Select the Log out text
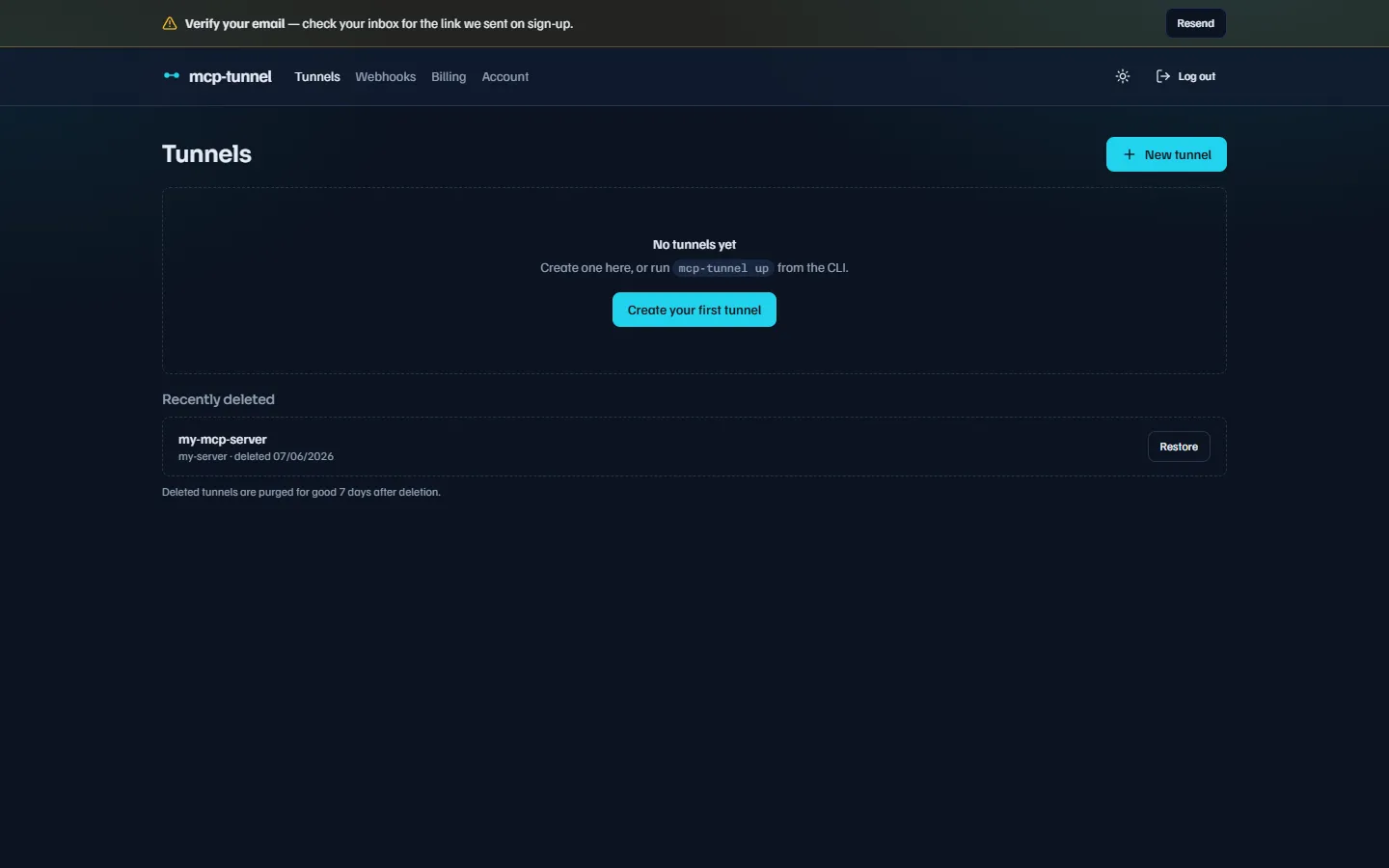Image resolution: width=1389 pixels, height=868 pixels. tap(1197, 76)
